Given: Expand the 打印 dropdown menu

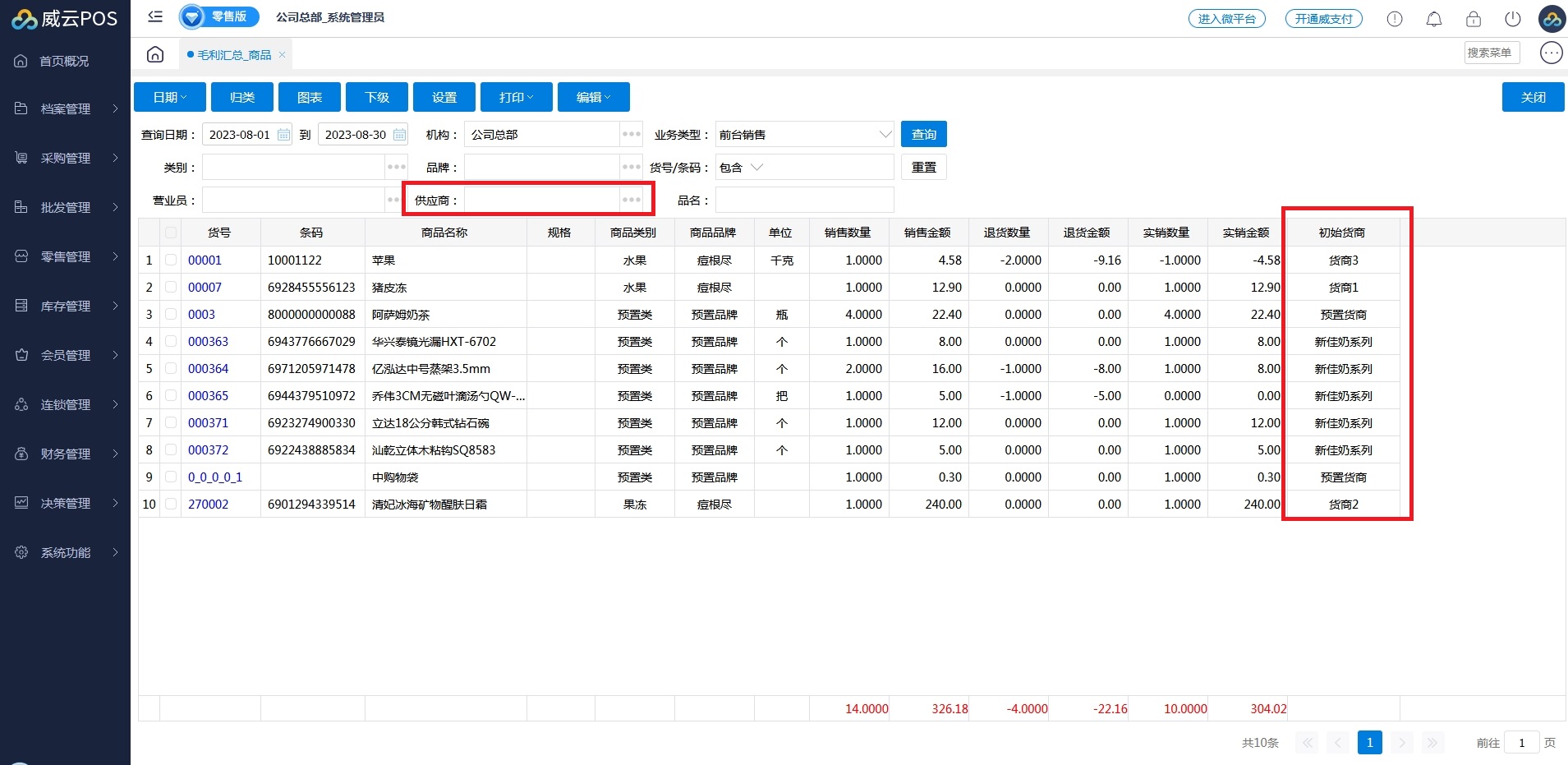Looking at the screenshot, I should [x=516, y=97].
